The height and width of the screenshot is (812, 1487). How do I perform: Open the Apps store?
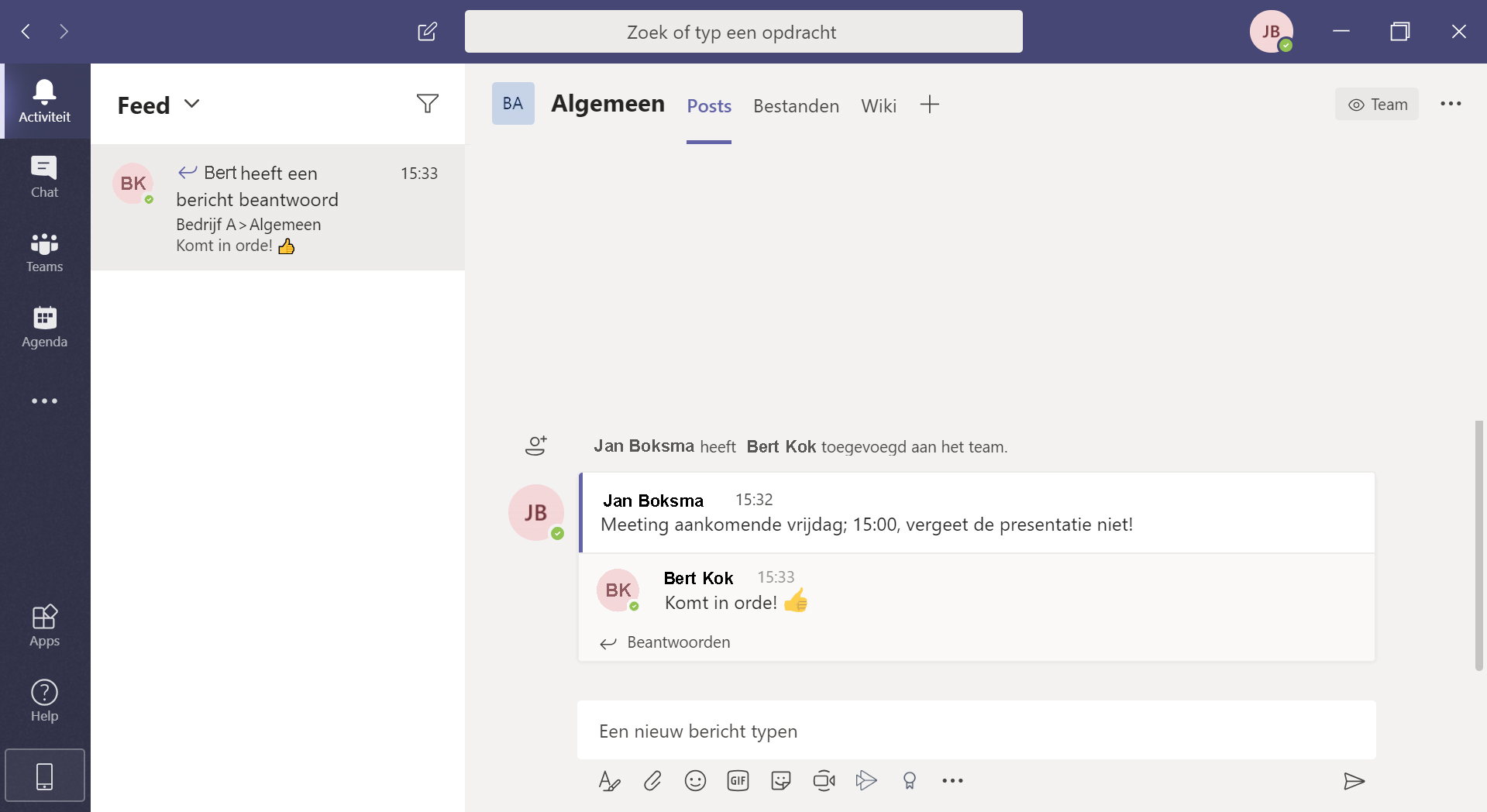pos(45,626)
